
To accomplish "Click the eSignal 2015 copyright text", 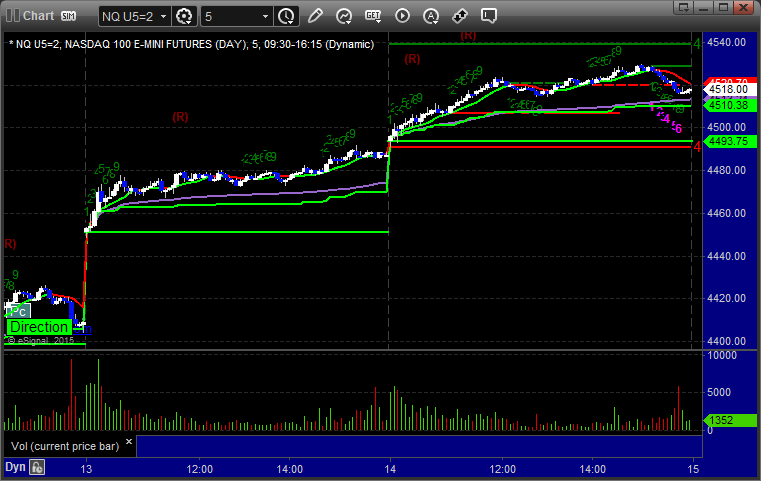I will pos(41,340).
